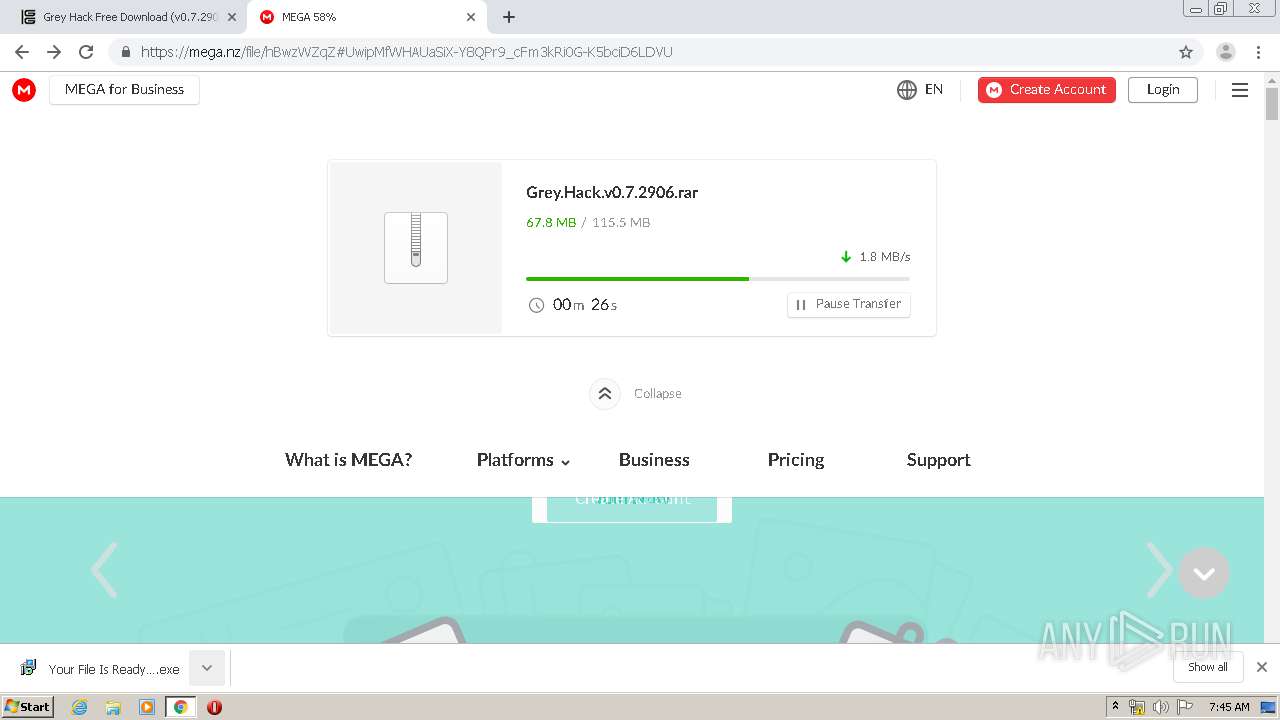This screenshot has width=1280, height=720.
Task: Go to next carousel slide arrow
Action: click(1158, 570)
